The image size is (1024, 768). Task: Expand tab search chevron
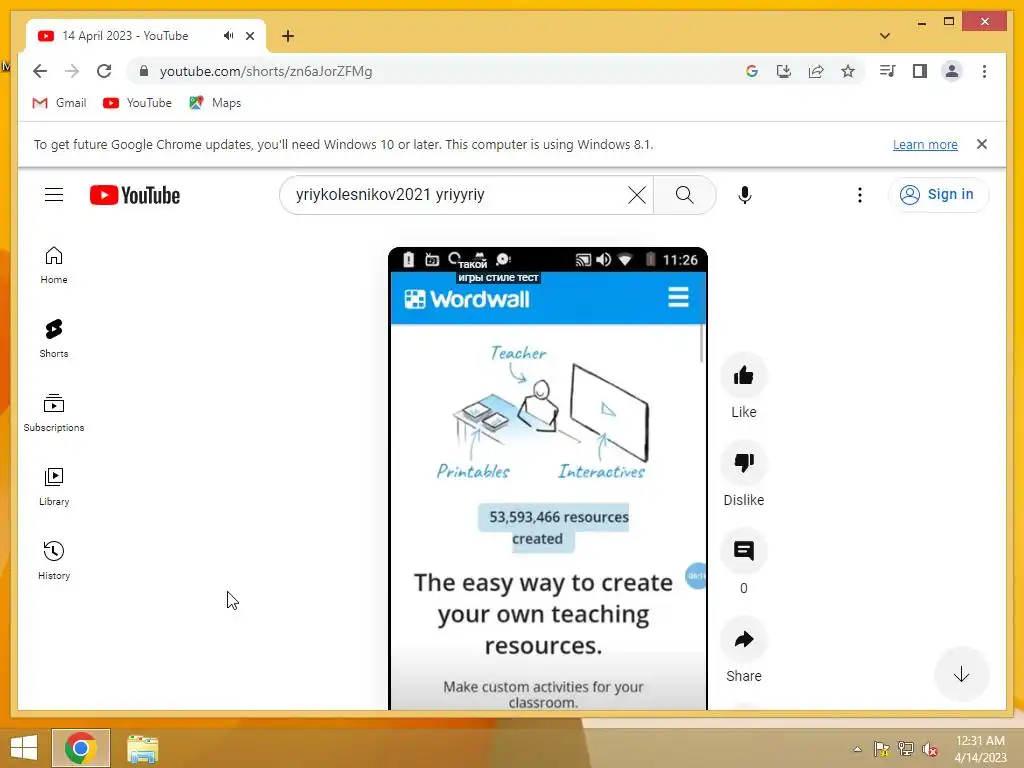tap(885, 36)
